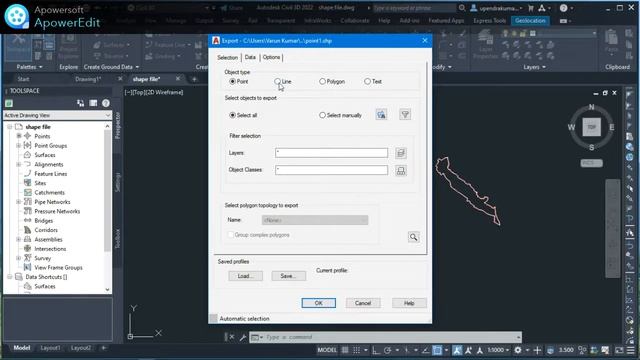Open the WCS dropdown under ViewCube
Screen dimensions: 640x360
591,163
